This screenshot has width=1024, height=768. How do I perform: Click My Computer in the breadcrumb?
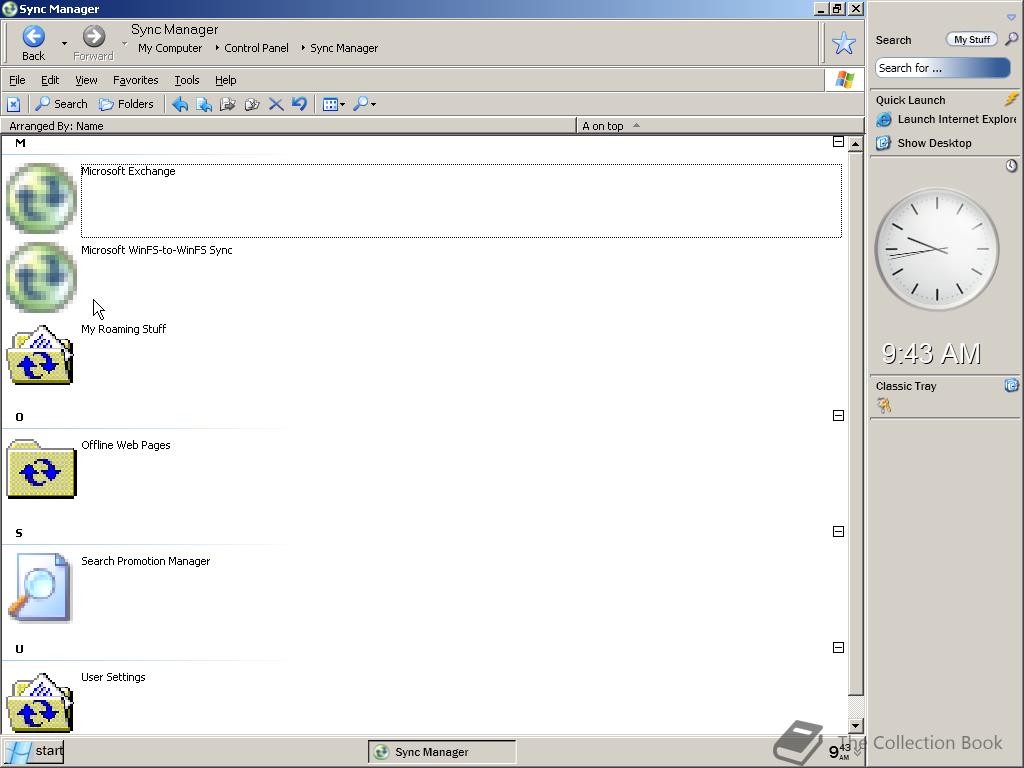click(170, 48)
